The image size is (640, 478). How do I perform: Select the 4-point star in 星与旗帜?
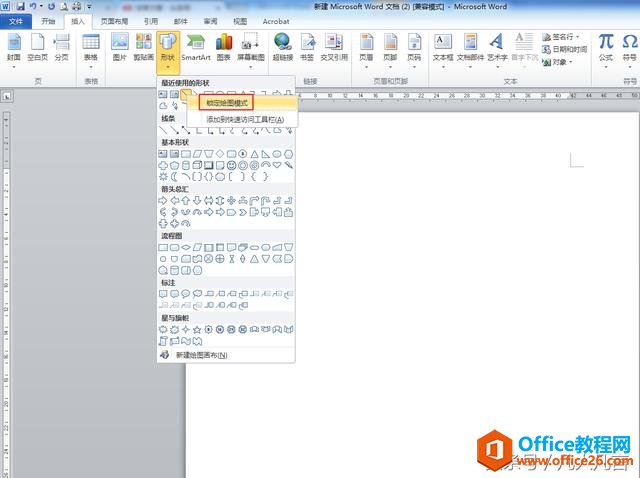coord(186,329)
